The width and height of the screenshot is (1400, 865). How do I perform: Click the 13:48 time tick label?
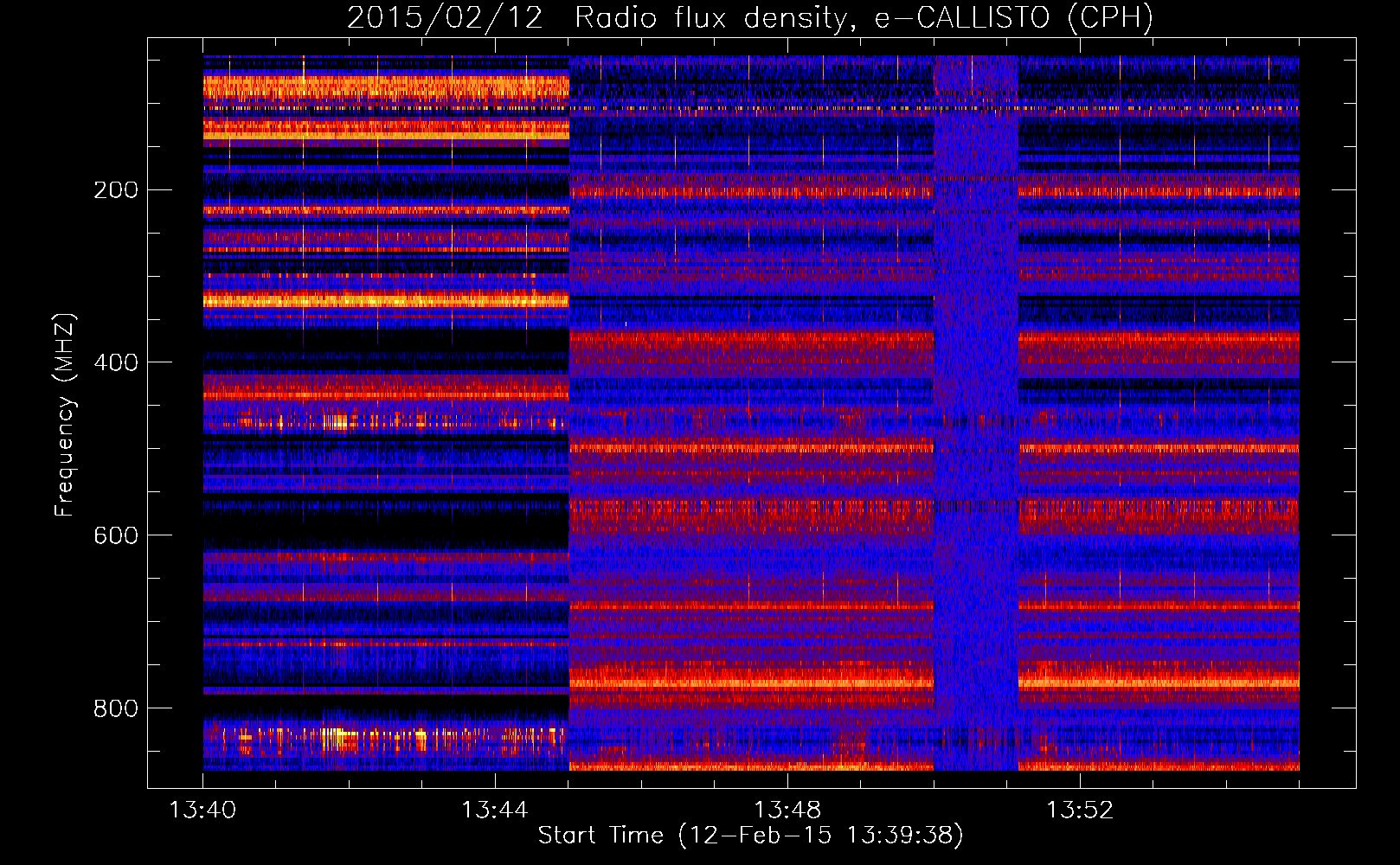tap(787, 811)
